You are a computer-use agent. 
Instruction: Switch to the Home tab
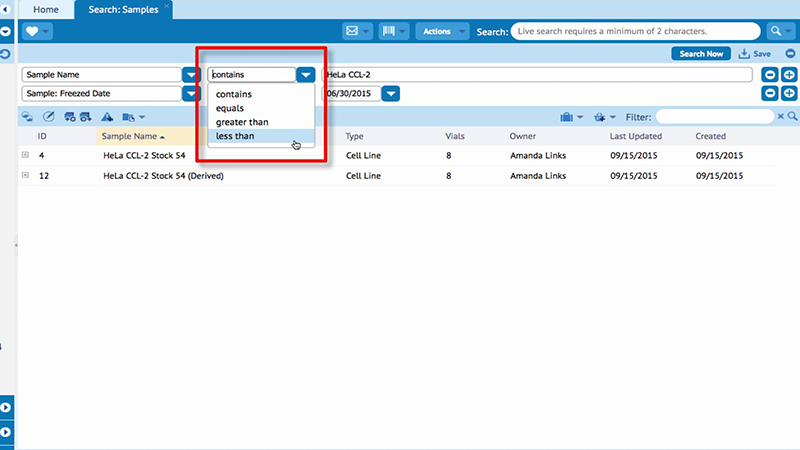pyautogui.click(x=46, y=9)
